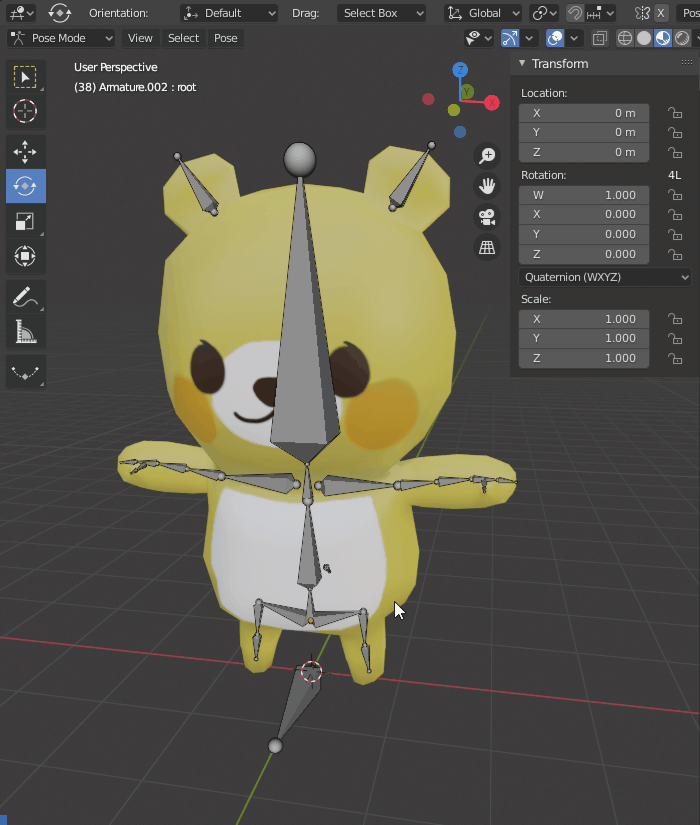This screenshot has height=825, width=700.
Task: Click blue Z axis on navigation gizmo
Action: point(460,69)
